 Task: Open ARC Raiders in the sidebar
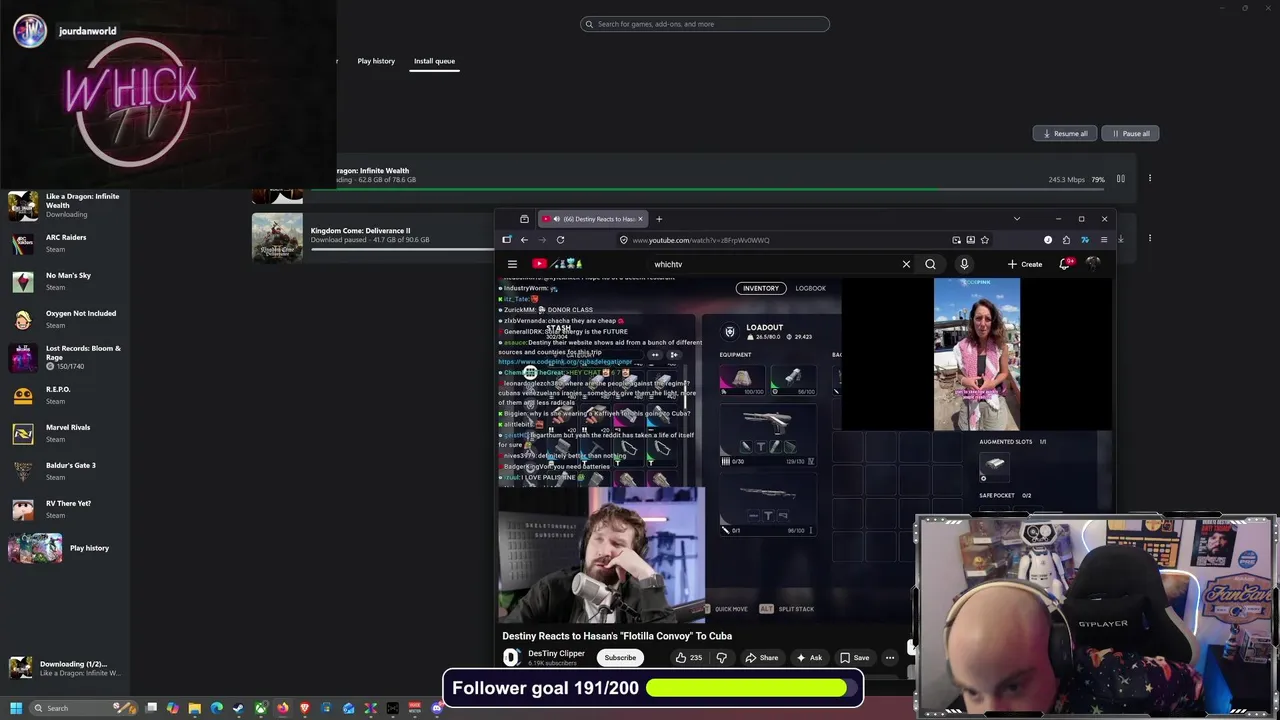click(65, 243)
